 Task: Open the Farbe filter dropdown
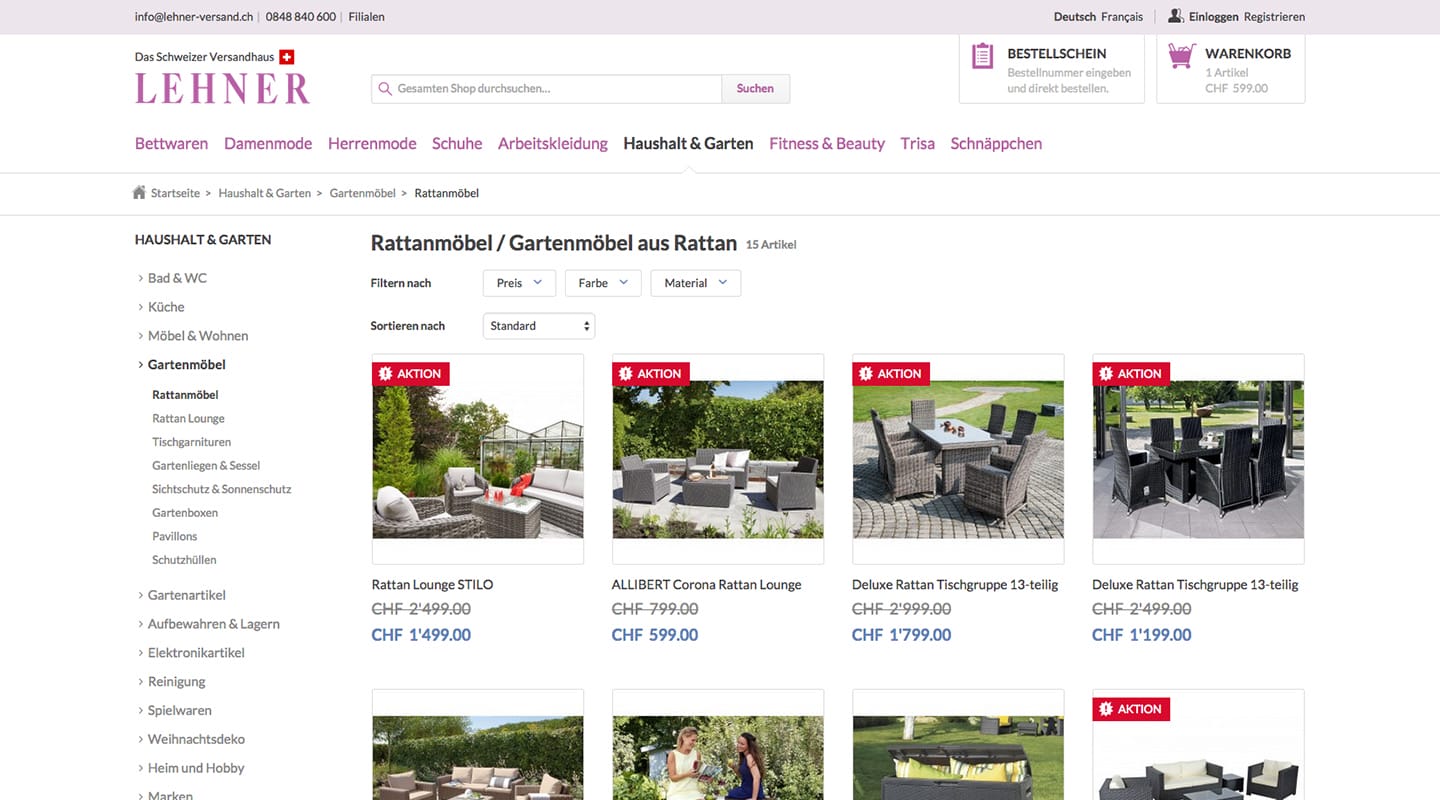pos(602,283)
